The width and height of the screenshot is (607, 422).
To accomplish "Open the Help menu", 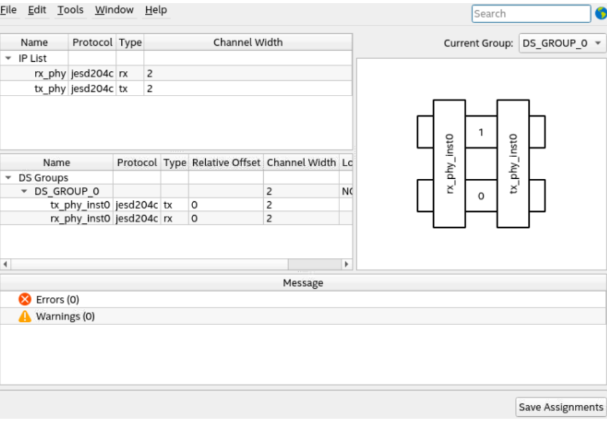I will pos(156,10).
